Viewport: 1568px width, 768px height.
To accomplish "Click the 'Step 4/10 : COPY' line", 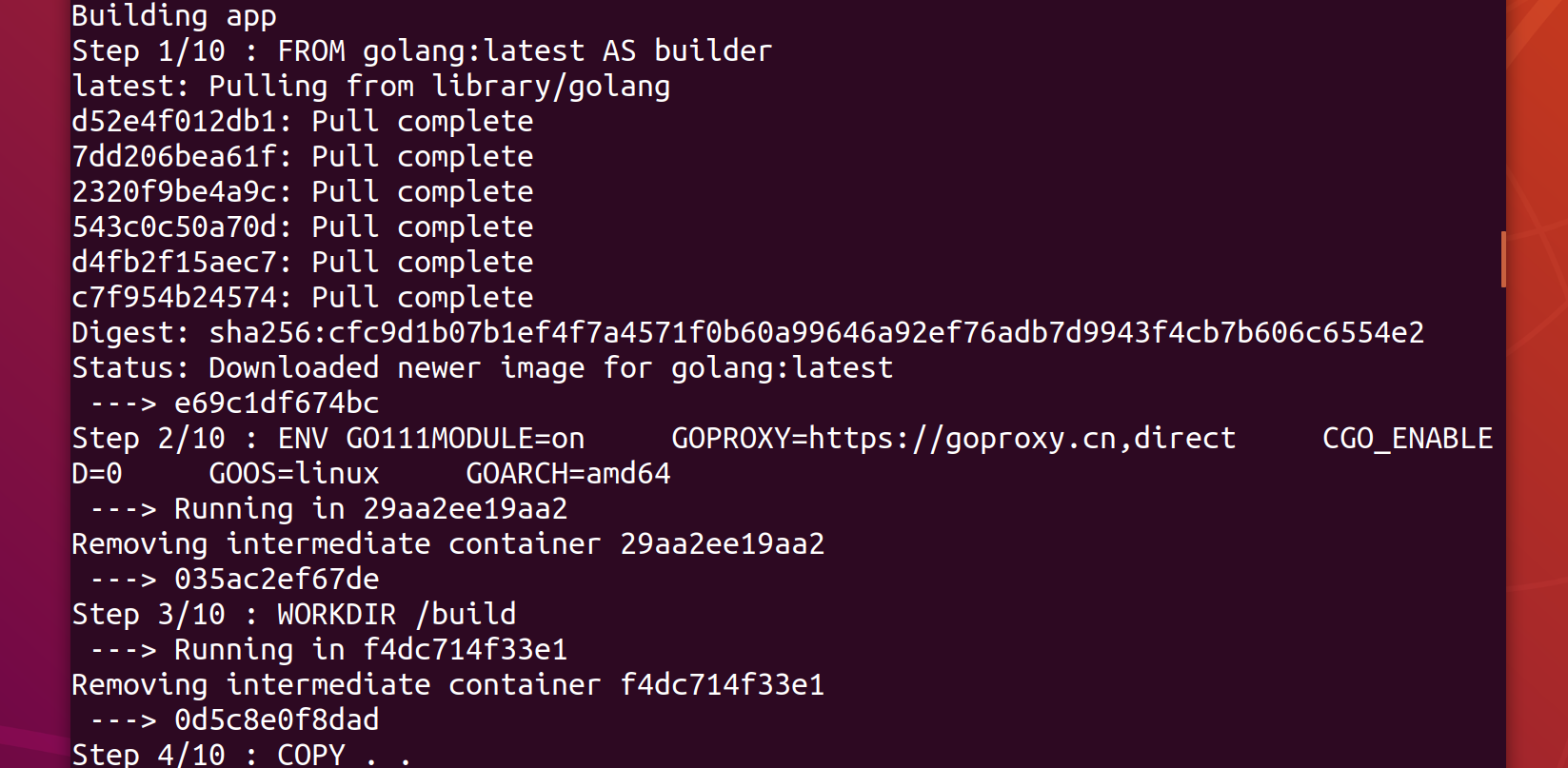I will click(x=208, y=755).
